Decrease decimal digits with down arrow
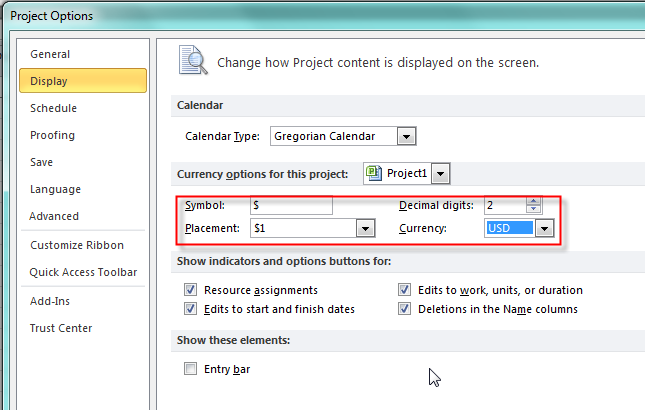645x410 pixels. tap(534, 210)
